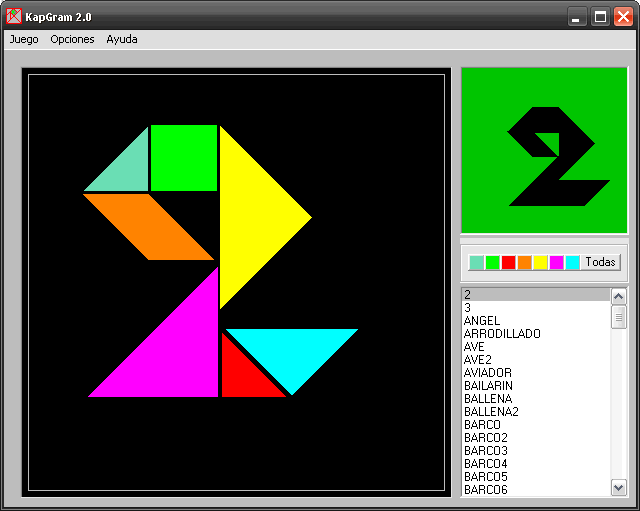
Task: Select BALLENA2 in the figure list
Action: [536, 411]
